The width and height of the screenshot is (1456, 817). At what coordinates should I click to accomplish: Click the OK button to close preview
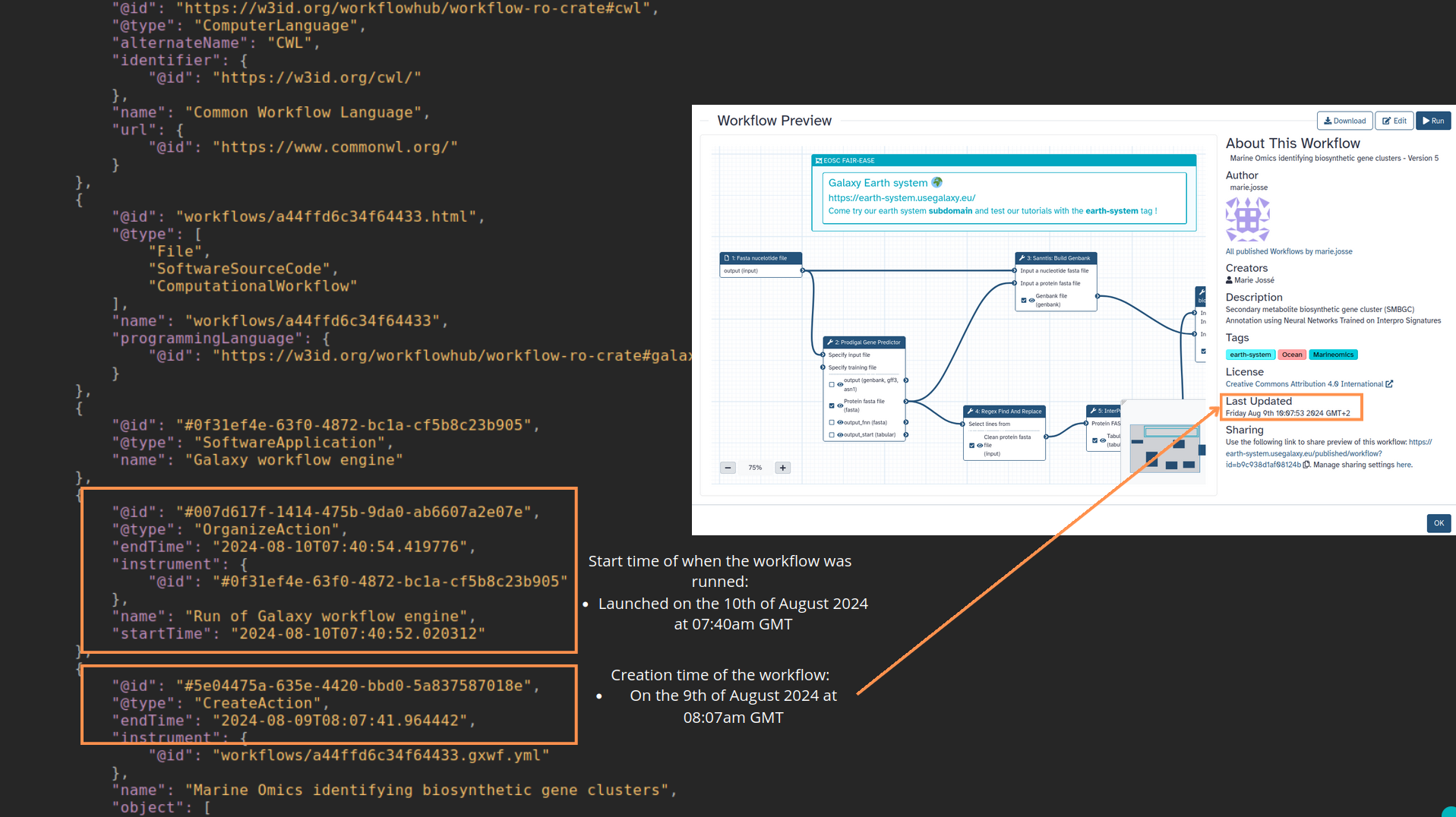(x=1439, y=523)
